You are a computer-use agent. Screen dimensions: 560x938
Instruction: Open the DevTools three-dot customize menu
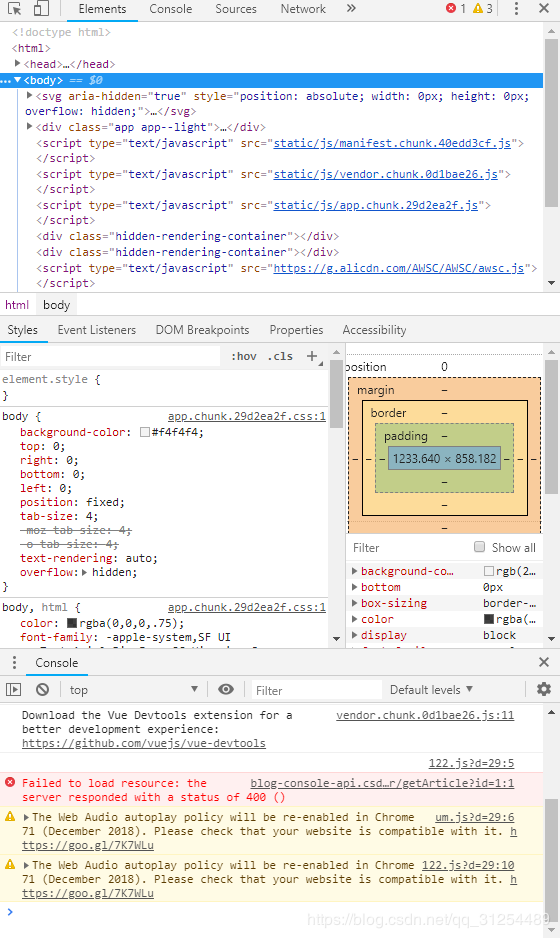point(516,8)
